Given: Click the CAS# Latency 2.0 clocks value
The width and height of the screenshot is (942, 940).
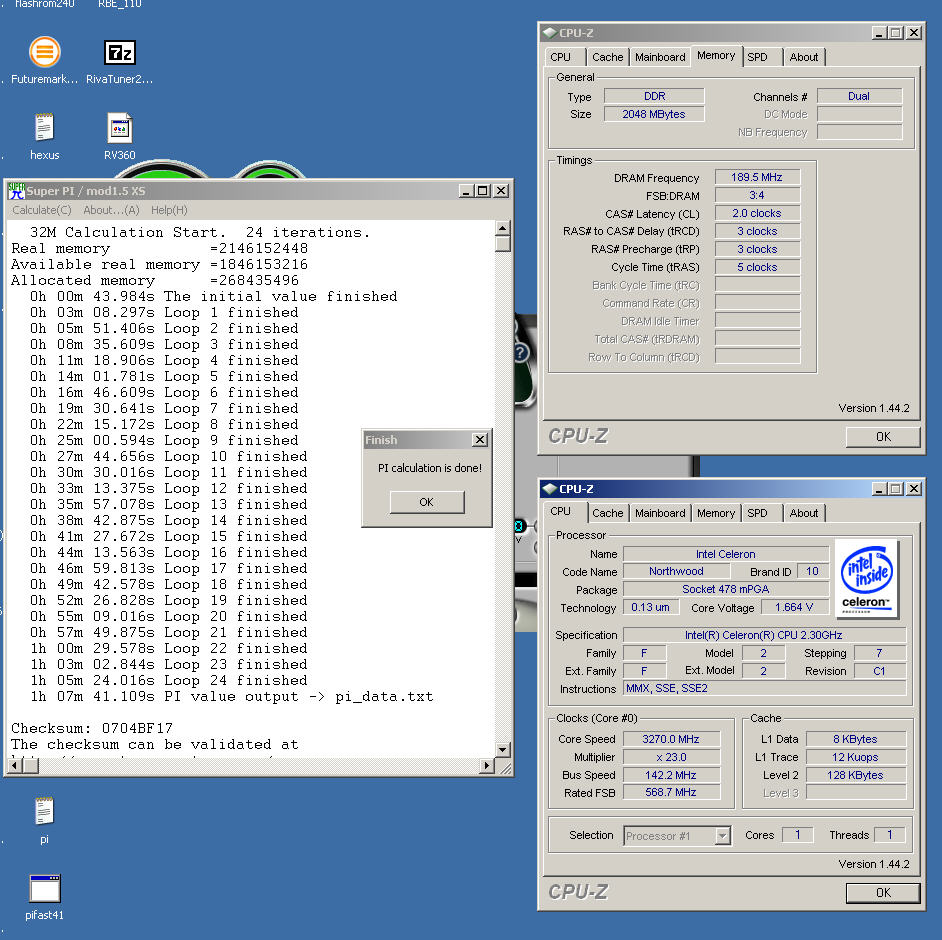Looking at the screenshot, I should click(x=757, y=213).
